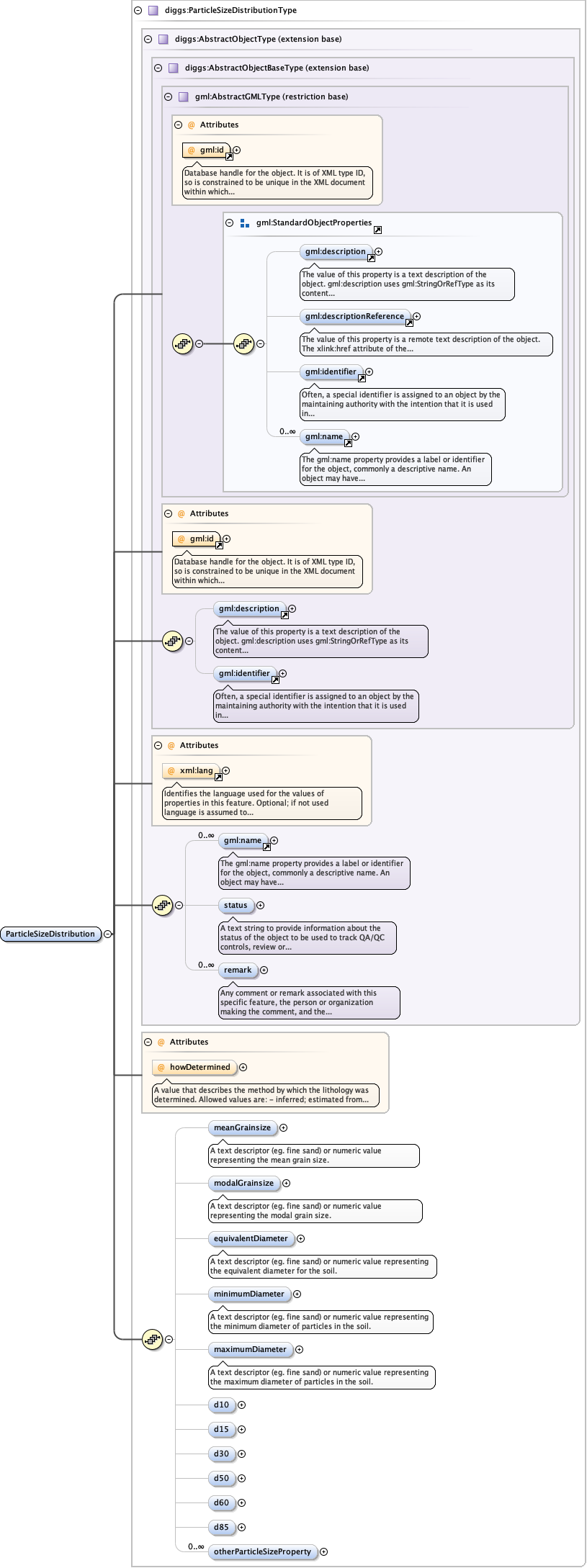The height and width of the screenshot is (1568, 587).
Task: Click the reference arrow icon on xml:lang
Action: 218,777
